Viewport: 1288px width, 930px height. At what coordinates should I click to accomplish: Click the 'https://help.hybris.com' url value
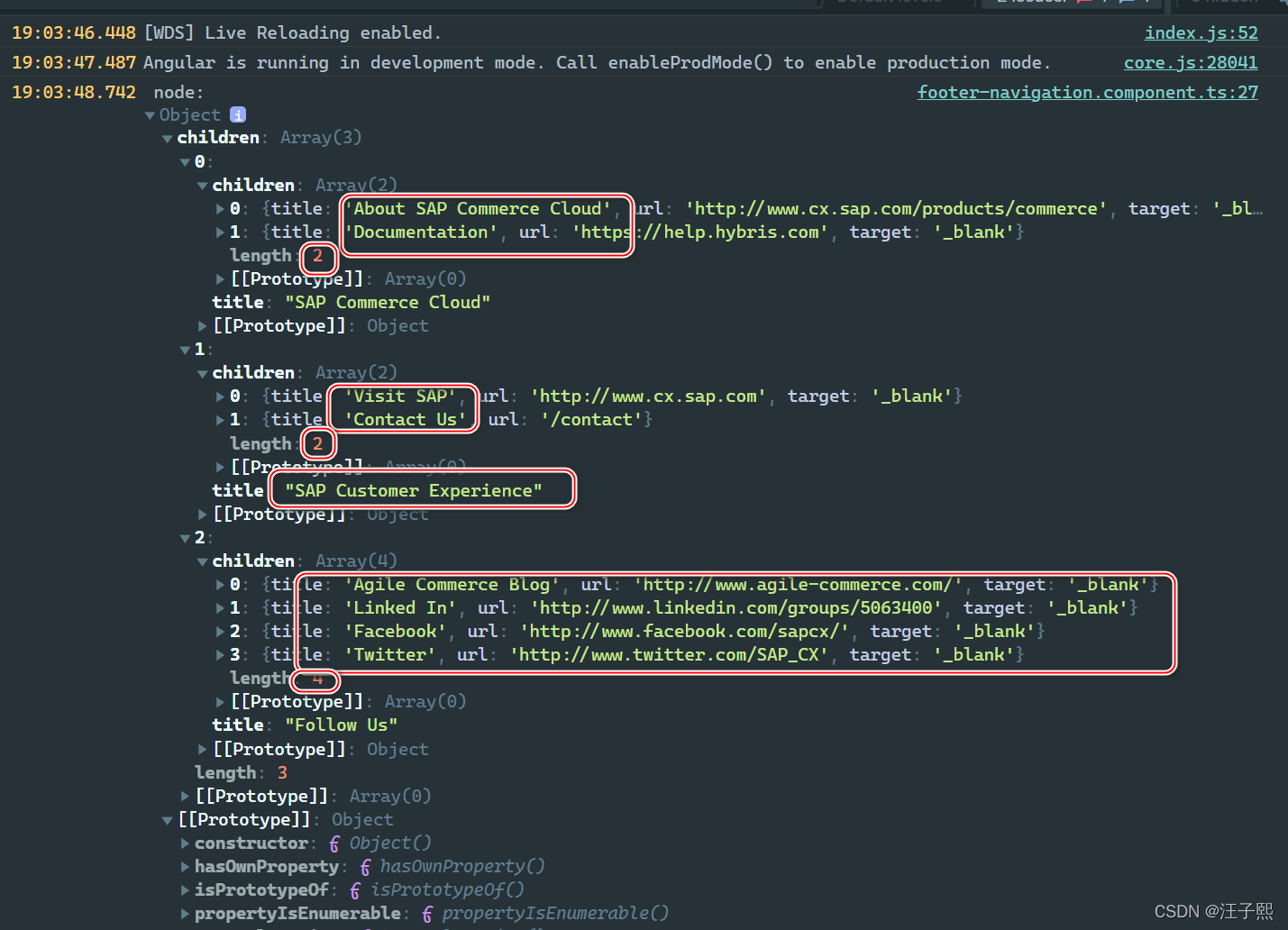(700, 232)
